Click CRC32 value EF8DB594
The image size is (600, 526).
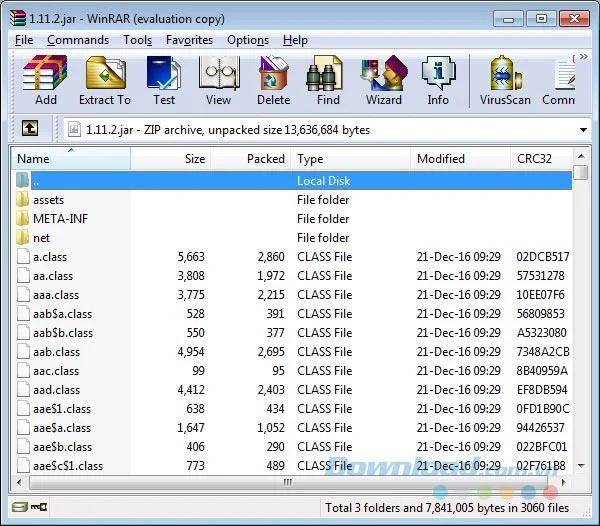(x=542, y=390)
